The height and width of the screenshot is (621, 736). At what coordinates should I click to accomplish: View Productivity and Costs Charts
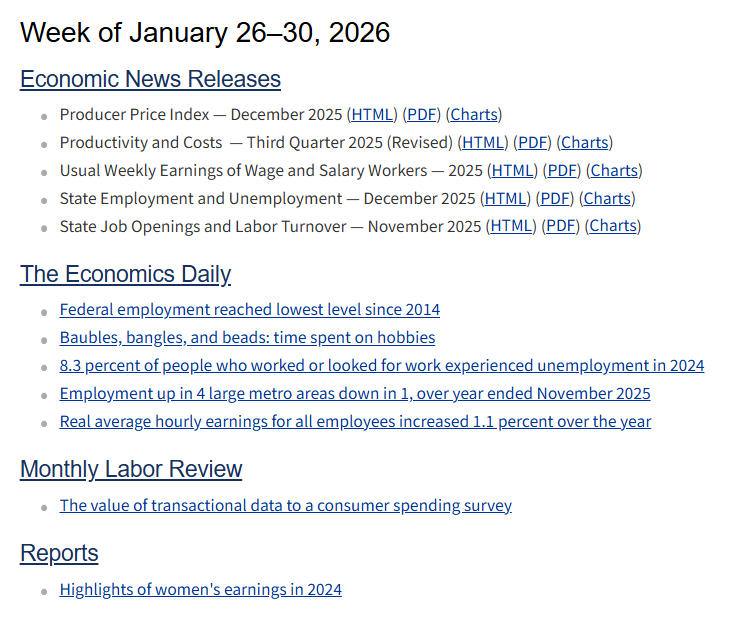pyautogui.click(x=585, y=143)
